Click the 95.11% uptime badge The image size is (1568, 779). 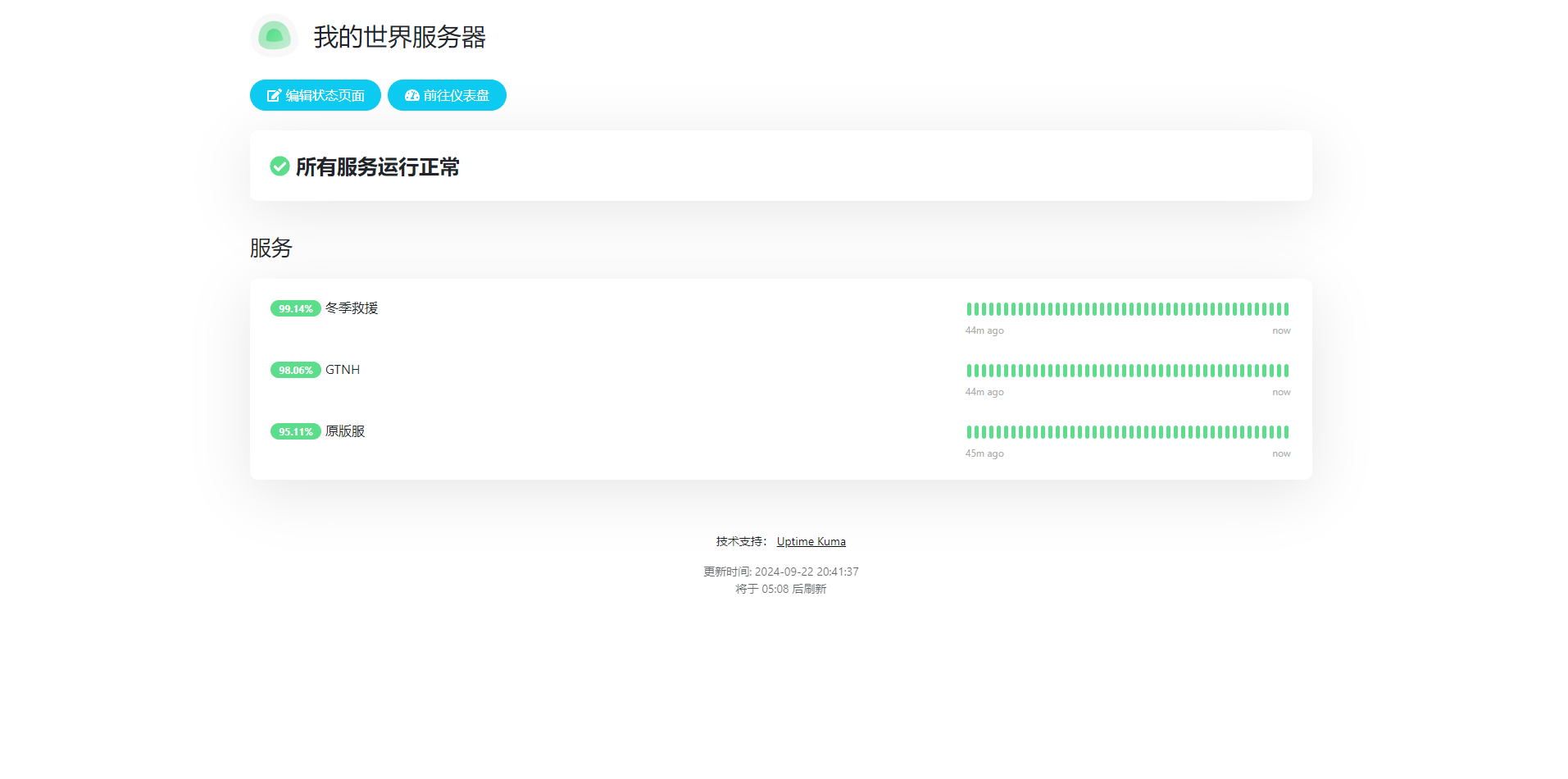click(x=295, y=431)
